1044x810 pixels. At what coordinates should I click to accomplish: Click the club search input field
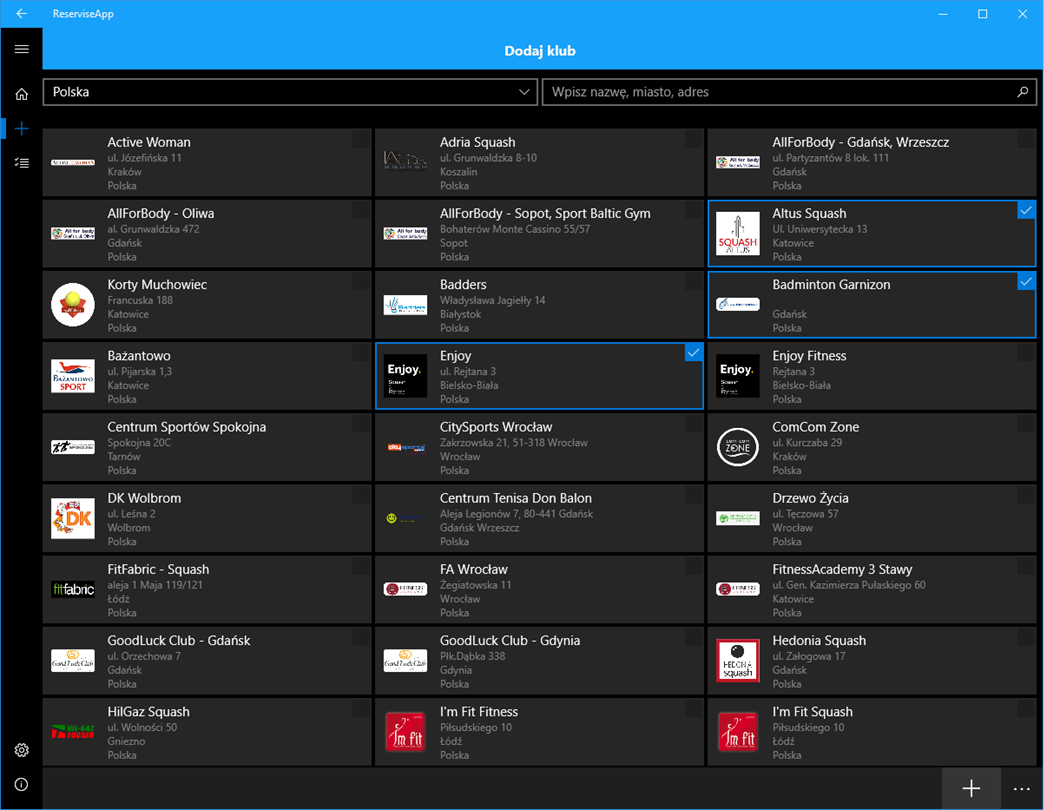[x=789, y=92]
